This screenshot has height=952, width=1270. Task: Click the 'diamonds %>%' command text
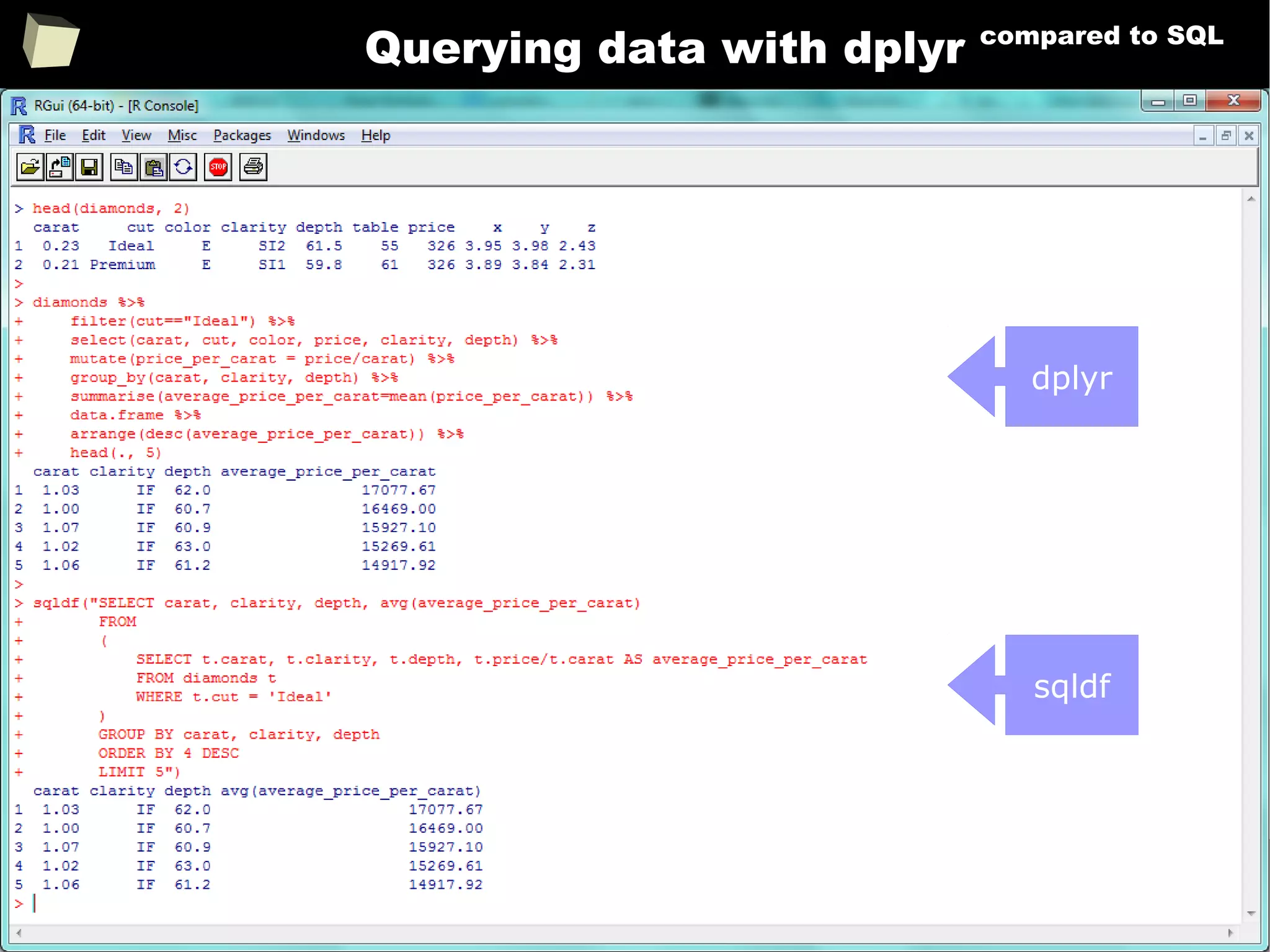click(89, 303)
